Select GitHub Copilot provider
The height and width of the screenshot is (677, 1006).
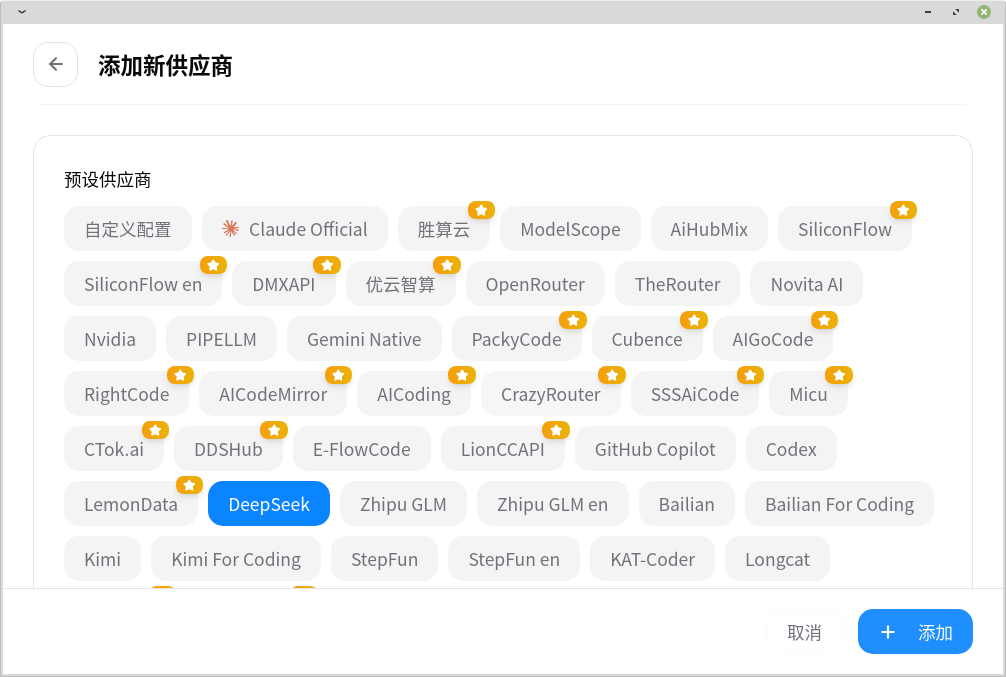click(655, 449)
